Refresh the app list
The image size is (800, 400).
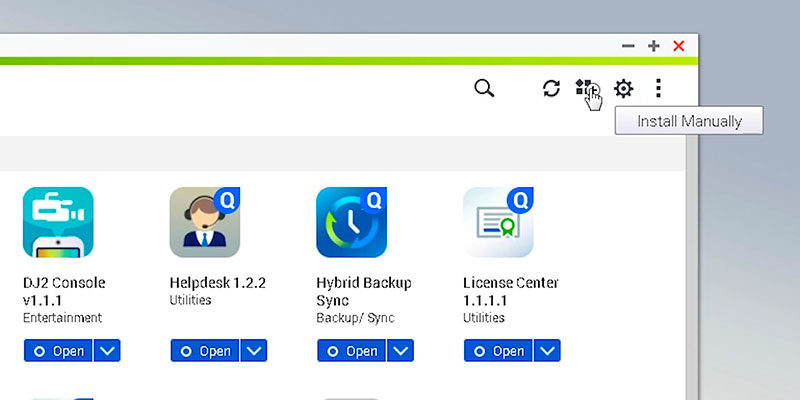click(551, 89)
